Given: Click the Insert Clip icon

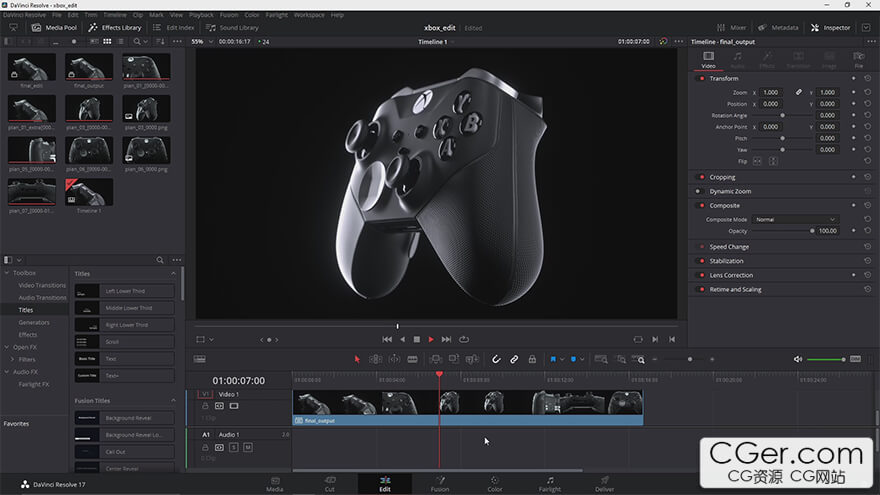Looking at the screenshot, I should point(436,359).
